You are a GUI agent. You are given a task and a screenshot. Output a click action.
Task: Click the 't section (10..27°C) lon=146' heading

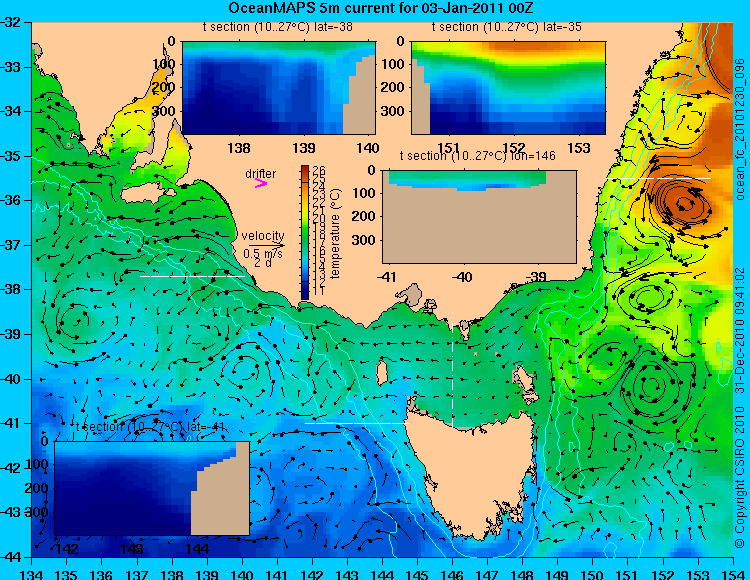[477, 156]
